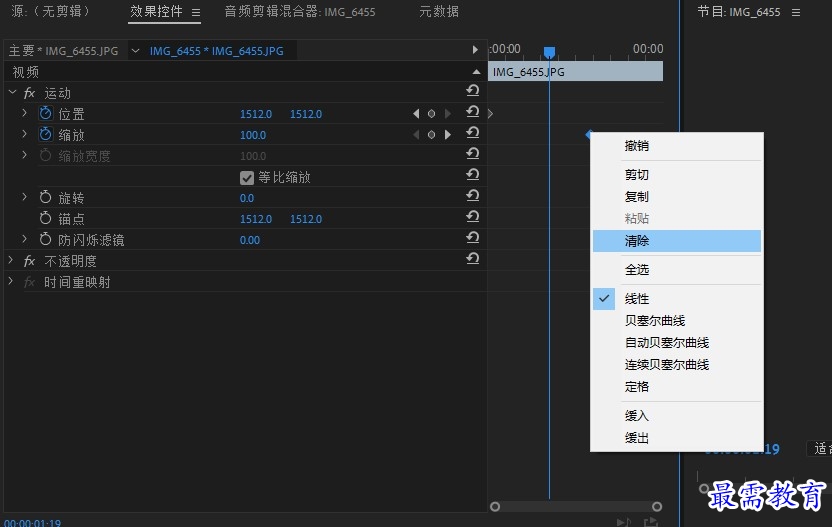The image size is (832, 527).
Task: Click IMG_6455 * IMG_6455.JPG sequence link
Action: 216,51
